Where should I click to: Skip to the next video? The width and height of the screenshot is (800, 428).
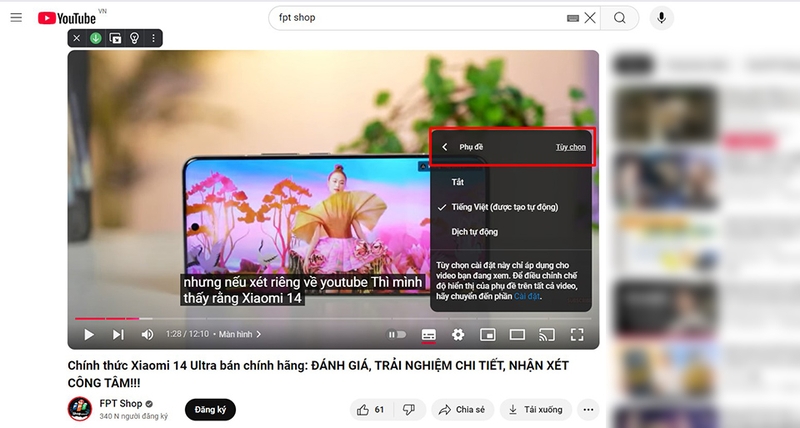[x=118, y=335]
